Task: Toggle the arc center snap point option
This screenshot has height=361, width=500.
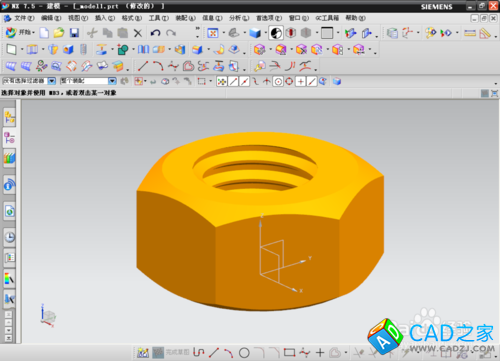Action: tap(278, 81)
